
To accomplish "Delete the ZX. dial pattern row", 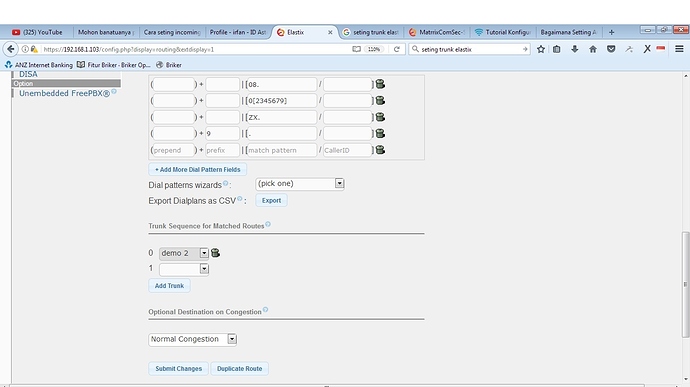I will point(380,117).
